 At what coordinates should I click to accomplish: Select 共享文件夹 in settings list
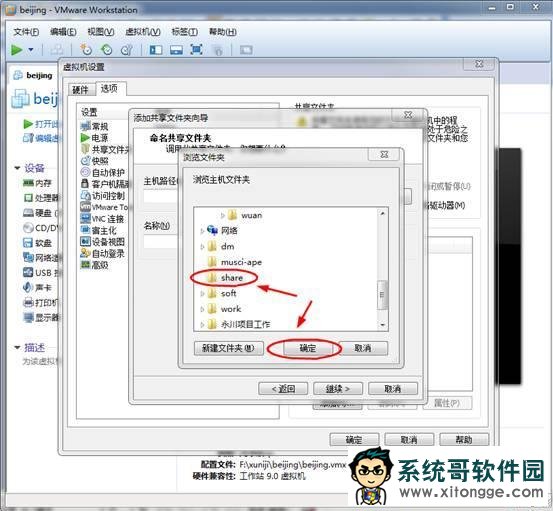point(105,150)
